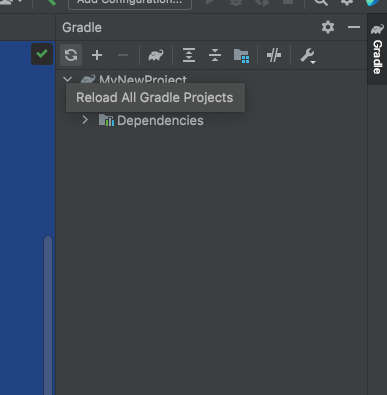Click the Expand All icon
Image resolution: width=387 pixels, height=395 pixels.
(x=189, y=55)
